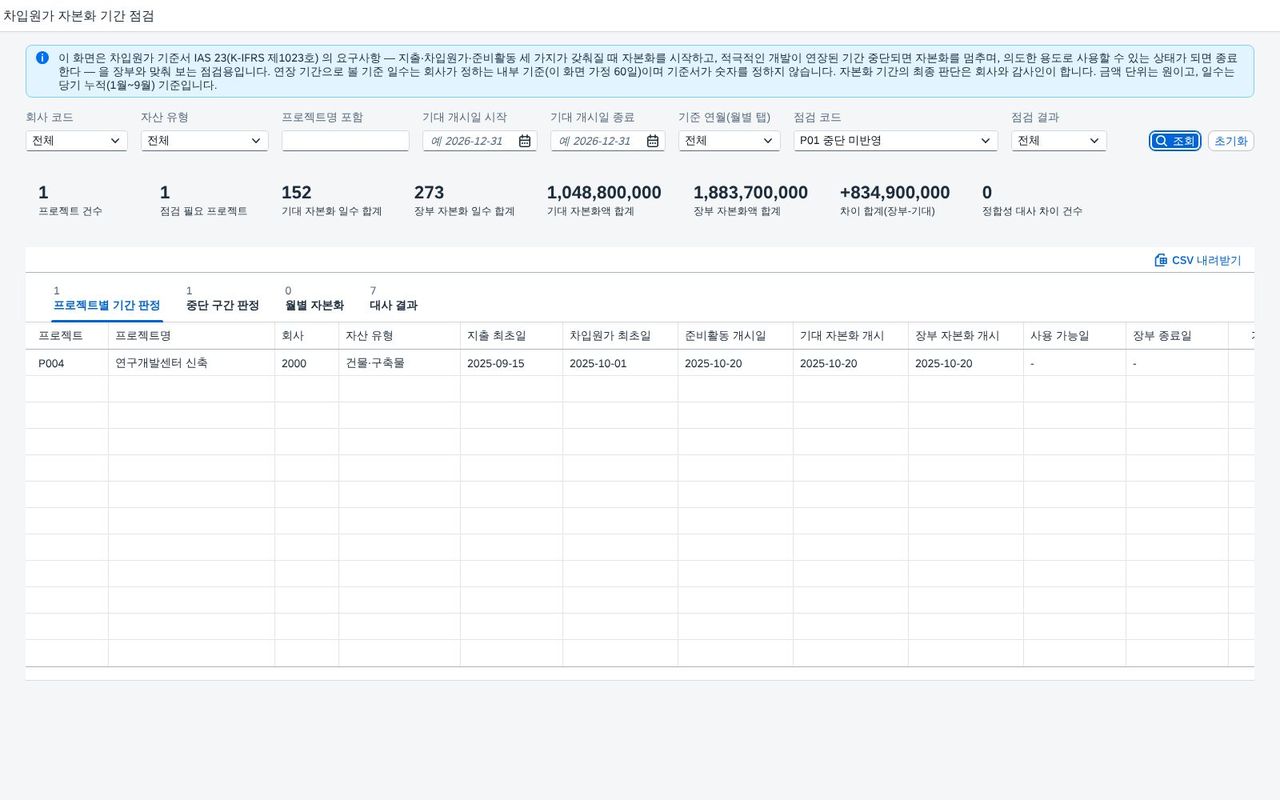Click the blue info icon in the notice banner
1280x800 pixels.
tap(42, 58)
